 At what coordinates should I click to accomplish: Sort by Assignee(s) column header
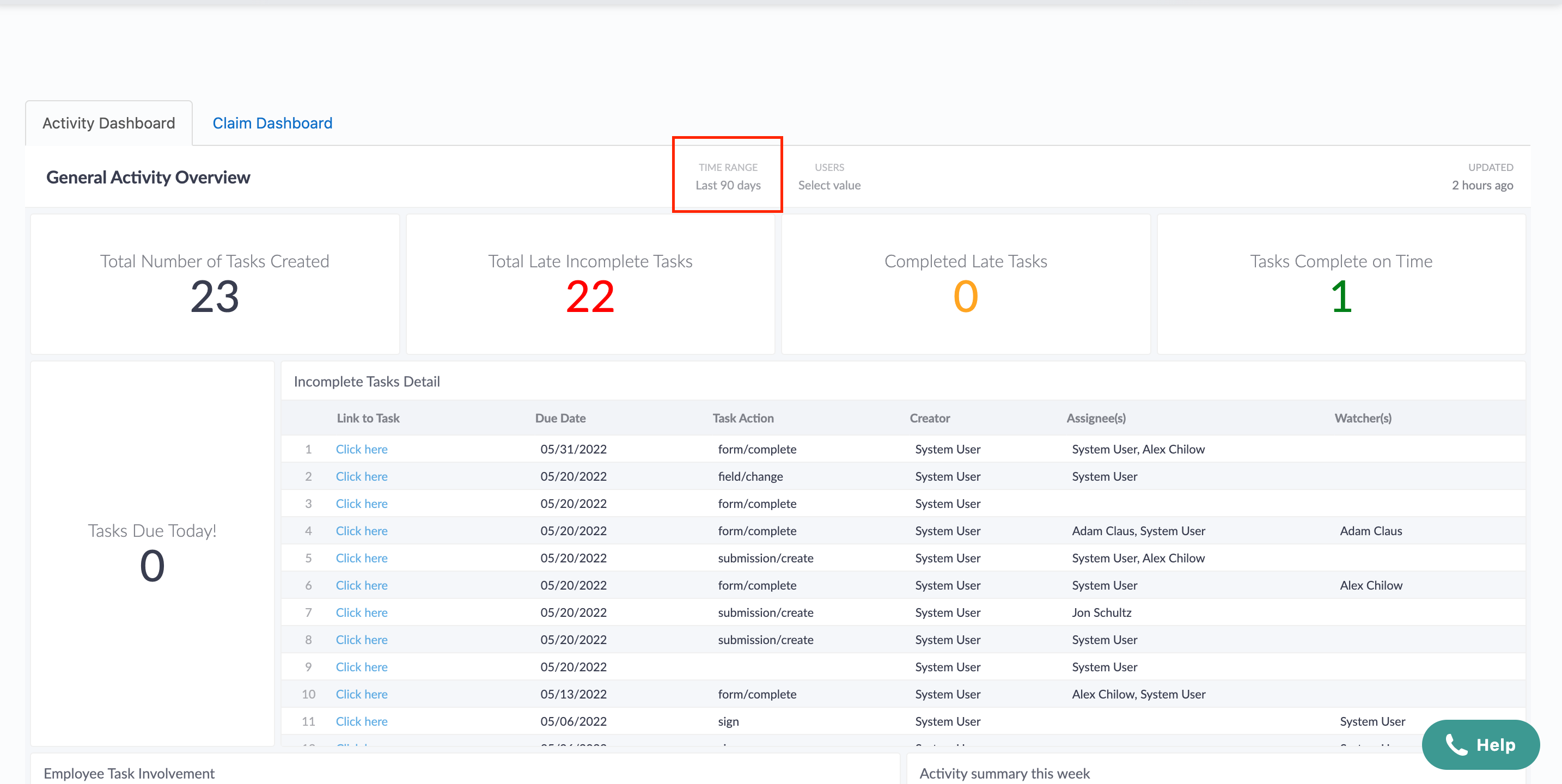coord(1096,418)
